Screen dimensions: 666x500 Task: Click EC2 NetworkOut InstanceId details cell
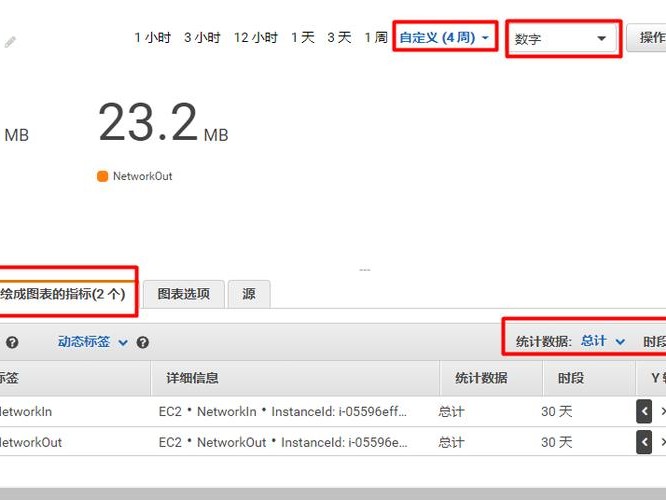(x=283, y=443)
